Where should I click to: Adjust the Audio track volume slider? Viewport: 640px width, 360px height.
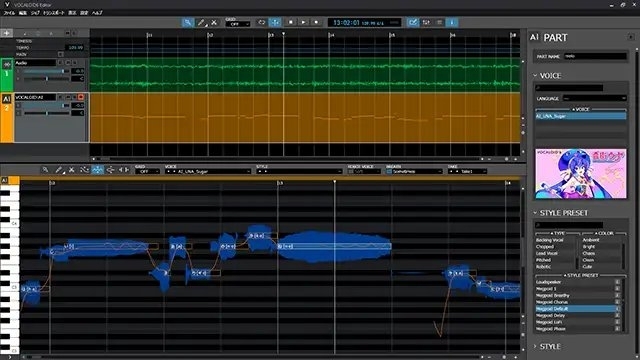46,71
